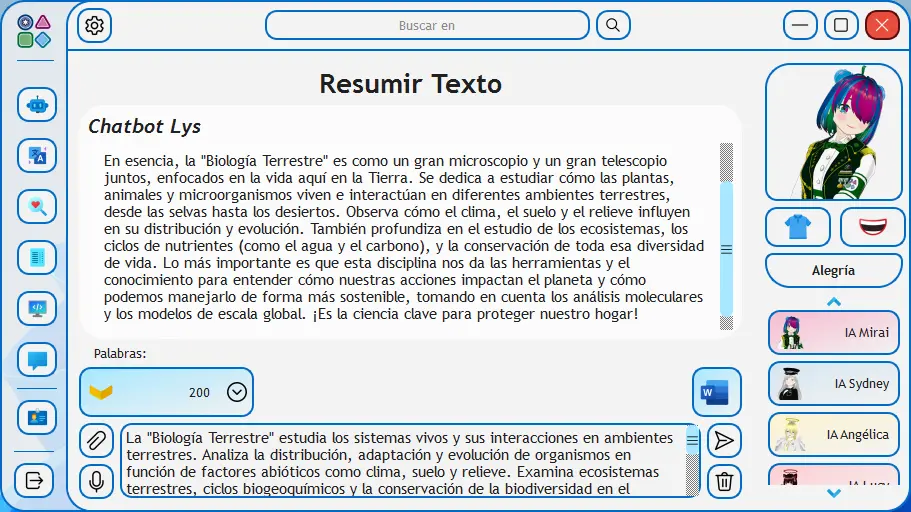Open the heart search sidebar icon
911x512 pixels.
(37, 206)
